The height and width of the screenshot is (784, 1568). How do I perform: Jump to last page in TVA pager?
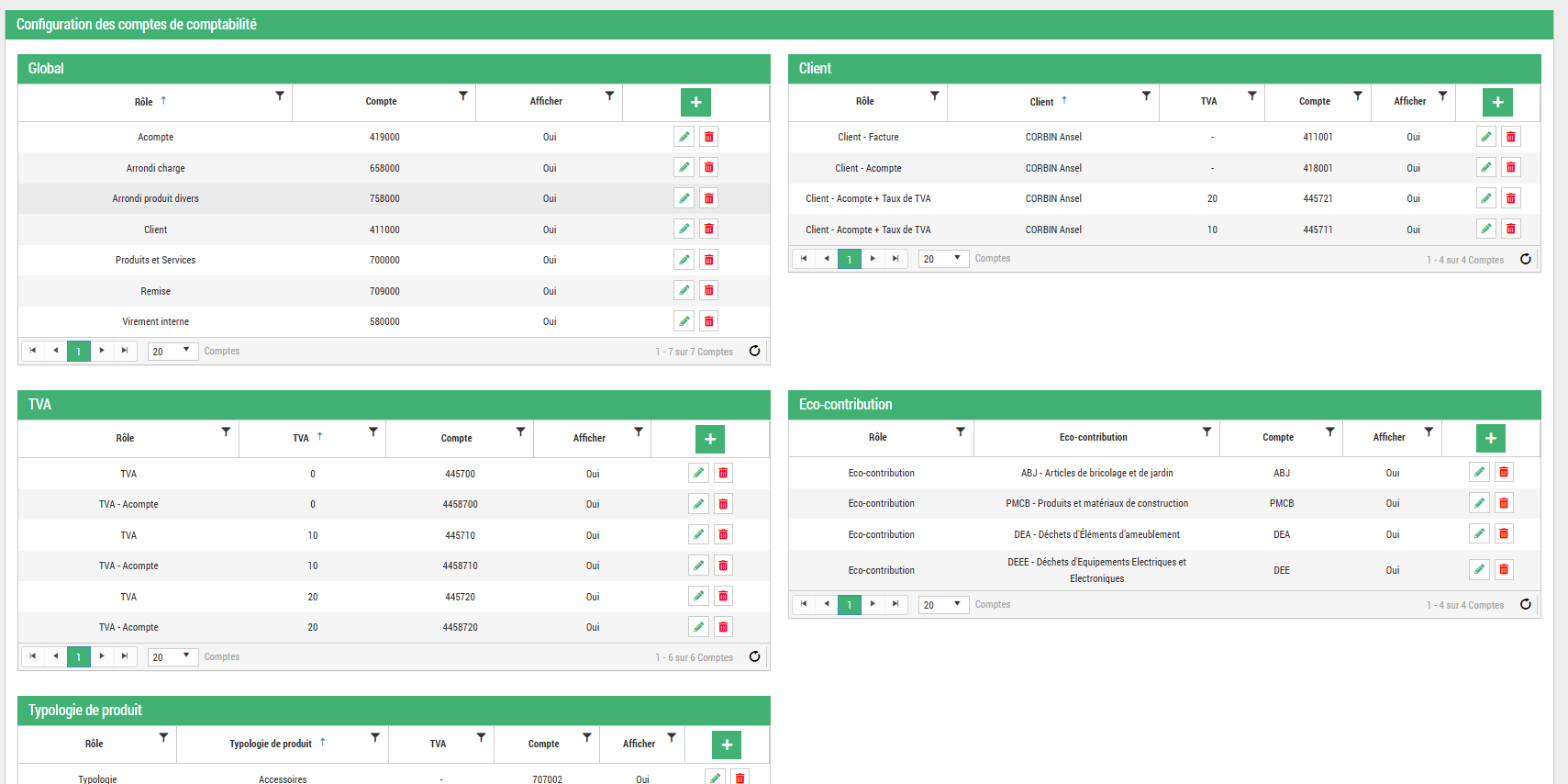pyautogui.click(x=125, y=656)
